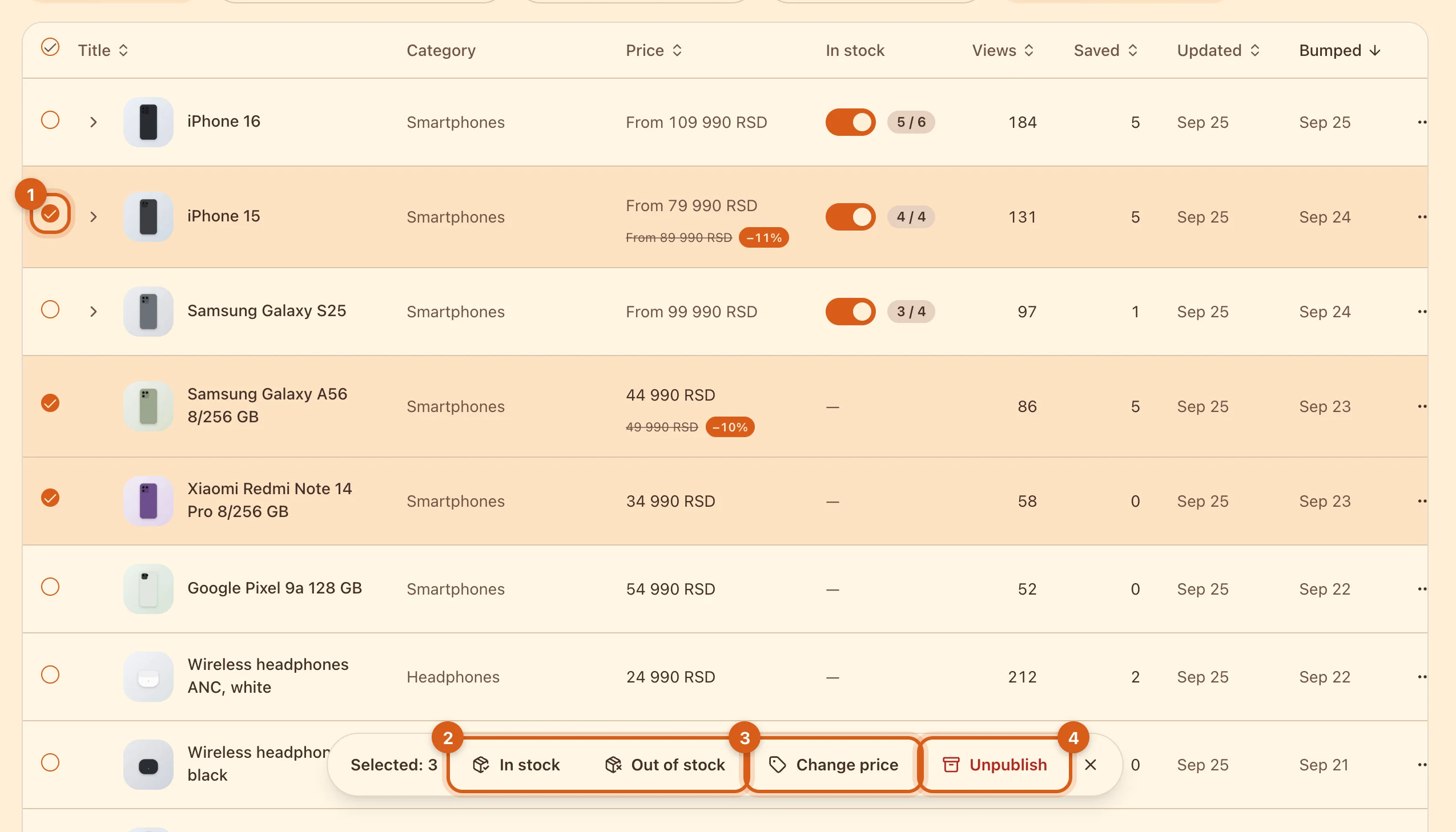
Task: Open more options for black wireless headphones
Action: [x=1422, y=765]
